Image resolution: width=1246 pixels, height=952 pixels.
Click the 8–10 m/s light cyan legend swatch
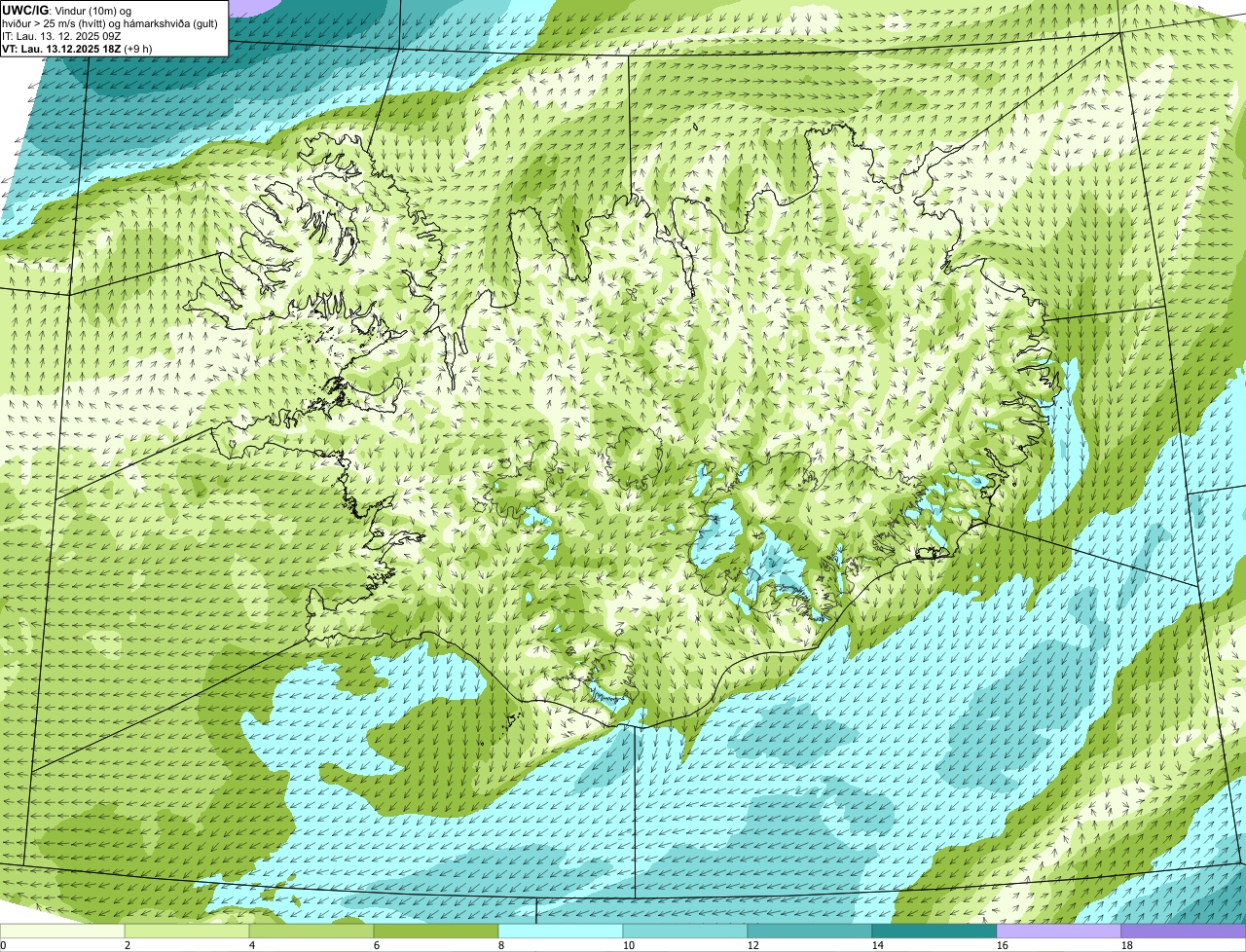tap(561, 931)
